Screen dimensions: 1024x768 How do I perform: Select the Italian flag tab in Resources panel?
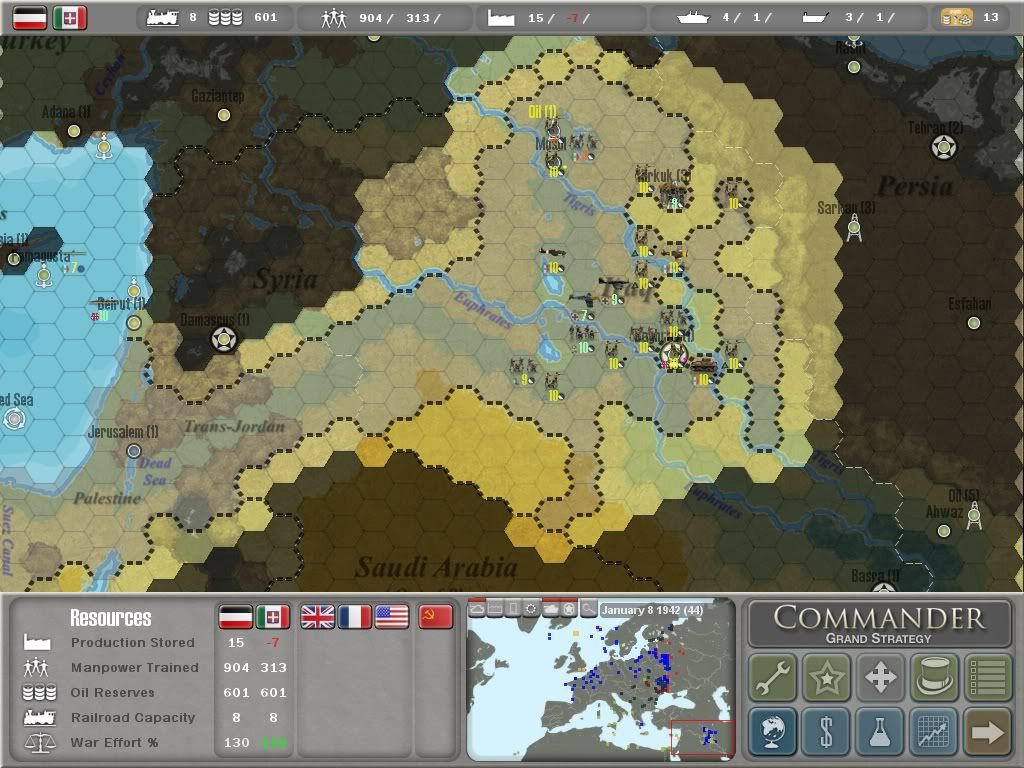273,616
